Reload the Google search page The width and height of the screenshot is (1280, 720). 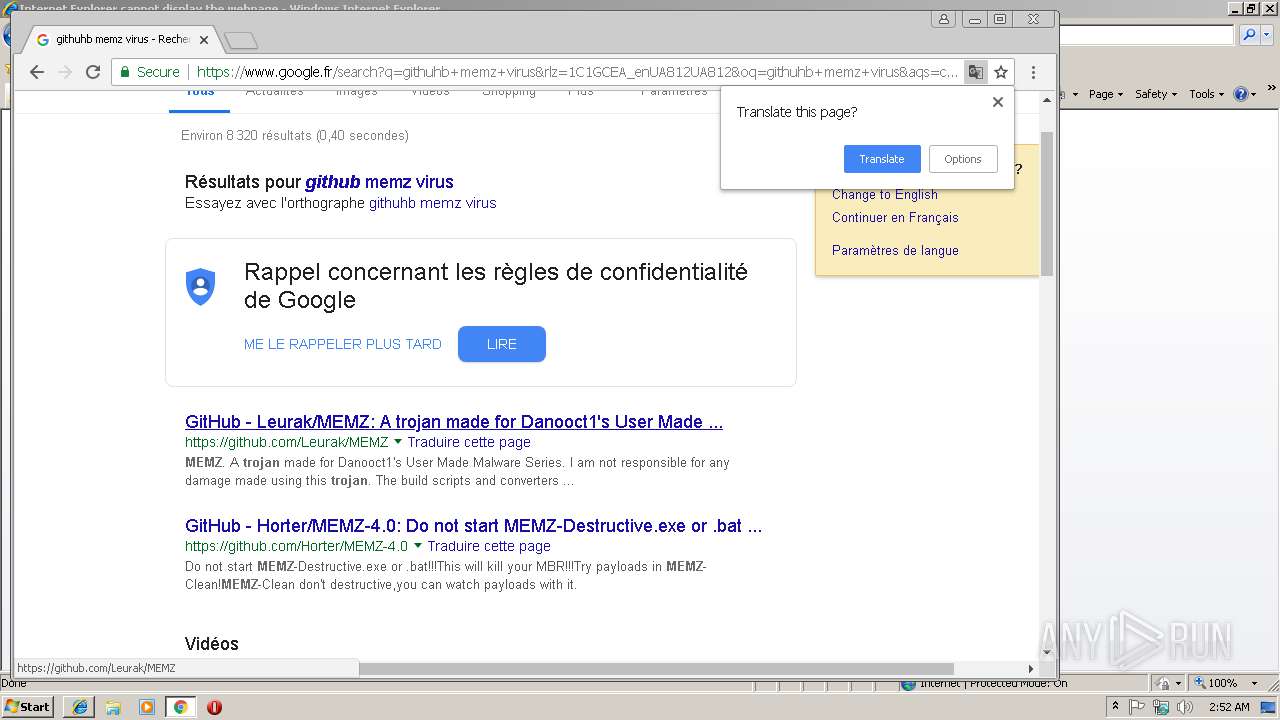click(x=93, y=72)
